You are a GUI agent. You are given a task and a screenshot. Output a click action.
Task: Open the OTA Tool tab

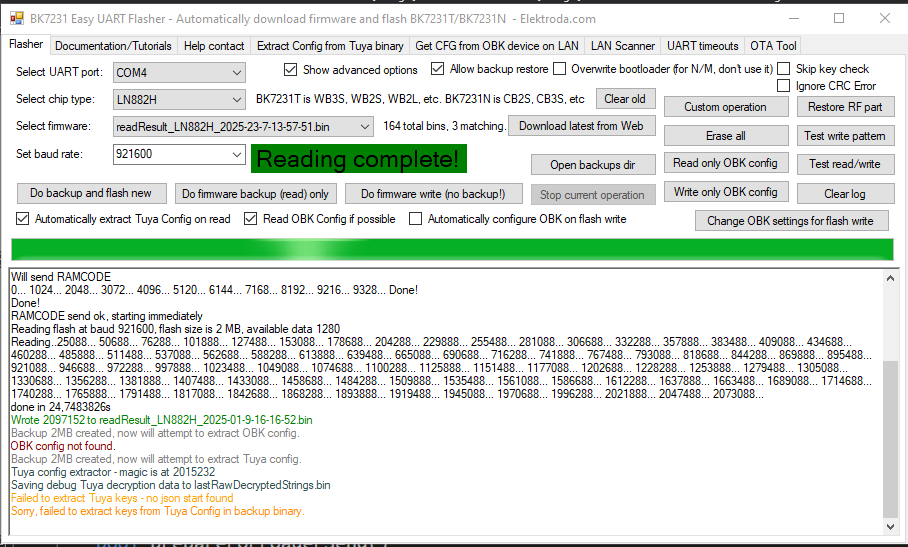pyautogui.click(x=773, y=46)
